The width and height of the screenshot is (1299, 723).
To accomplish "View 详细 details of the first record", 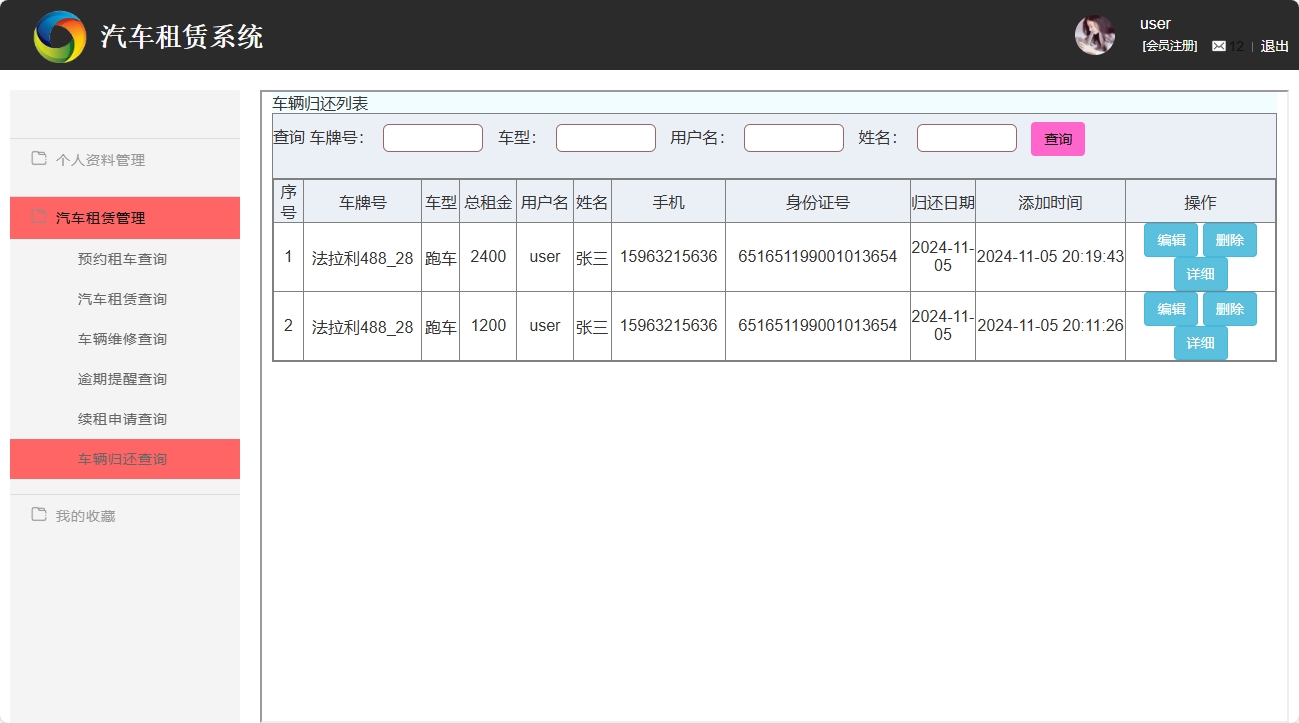I will [1200, 273].
